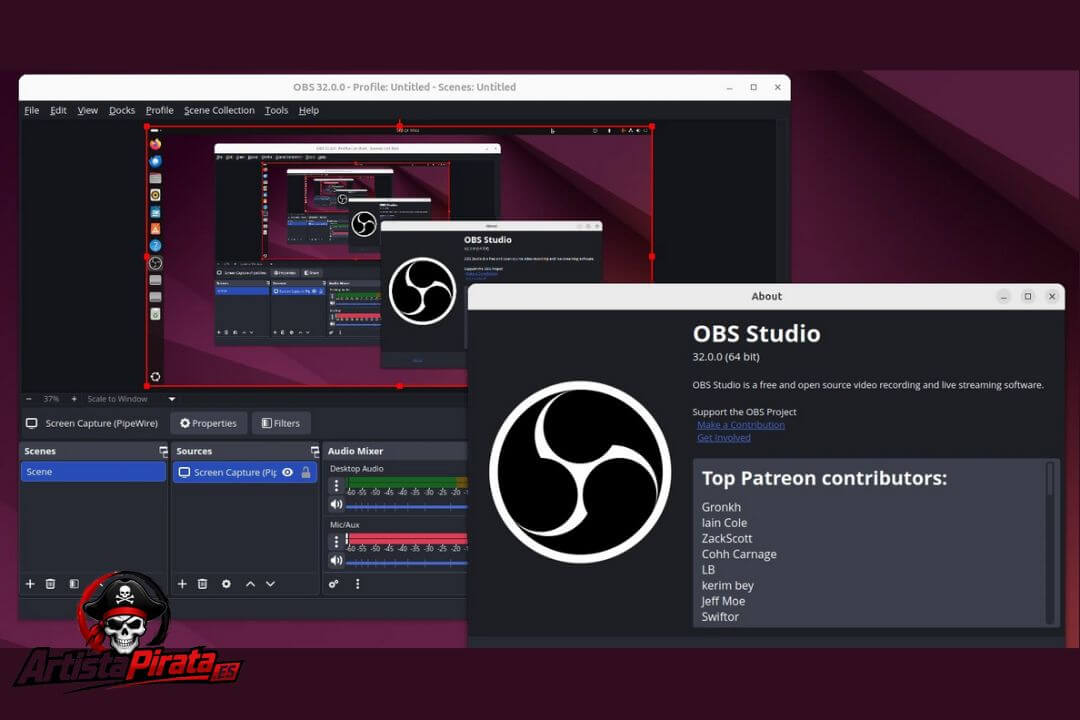Screen dimensions: 1080x720
Task: Zoom out the preview with minus button
Action: pos(29,399)
